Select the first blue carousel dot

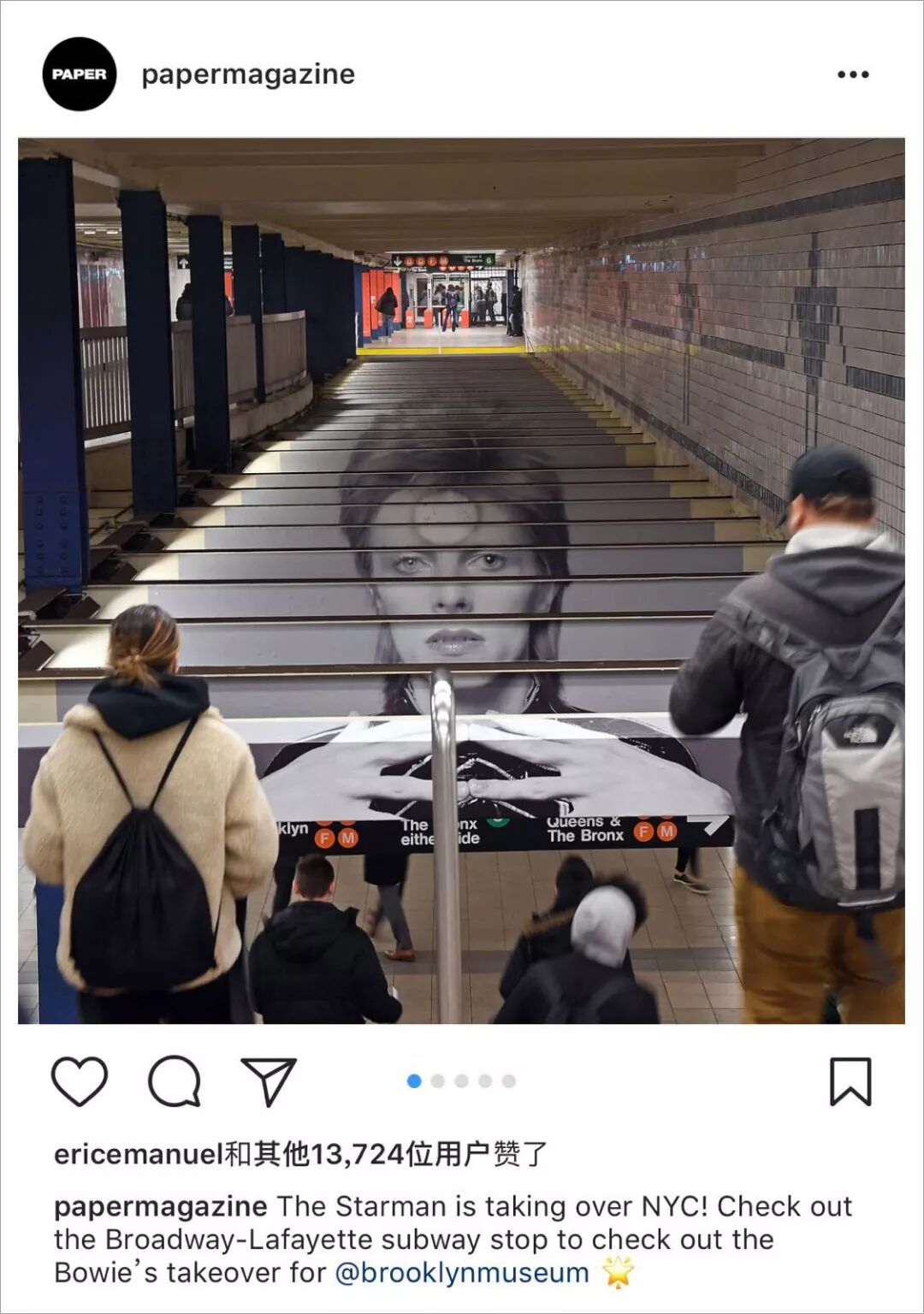click(414, 1081)
